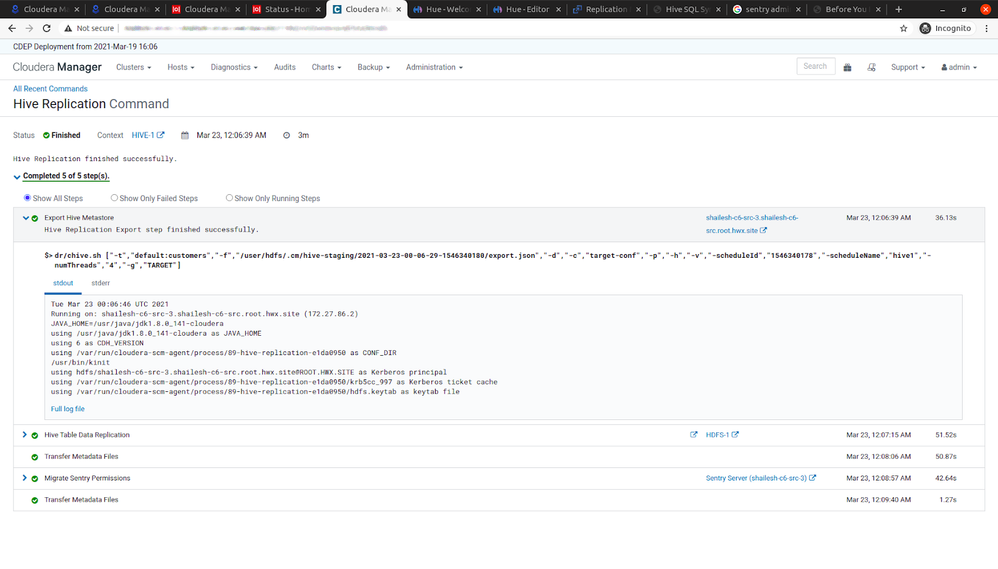Screen dimensions: 998x569
Task: Open the parcels gift icon in navbar
Action: (847, 67)
